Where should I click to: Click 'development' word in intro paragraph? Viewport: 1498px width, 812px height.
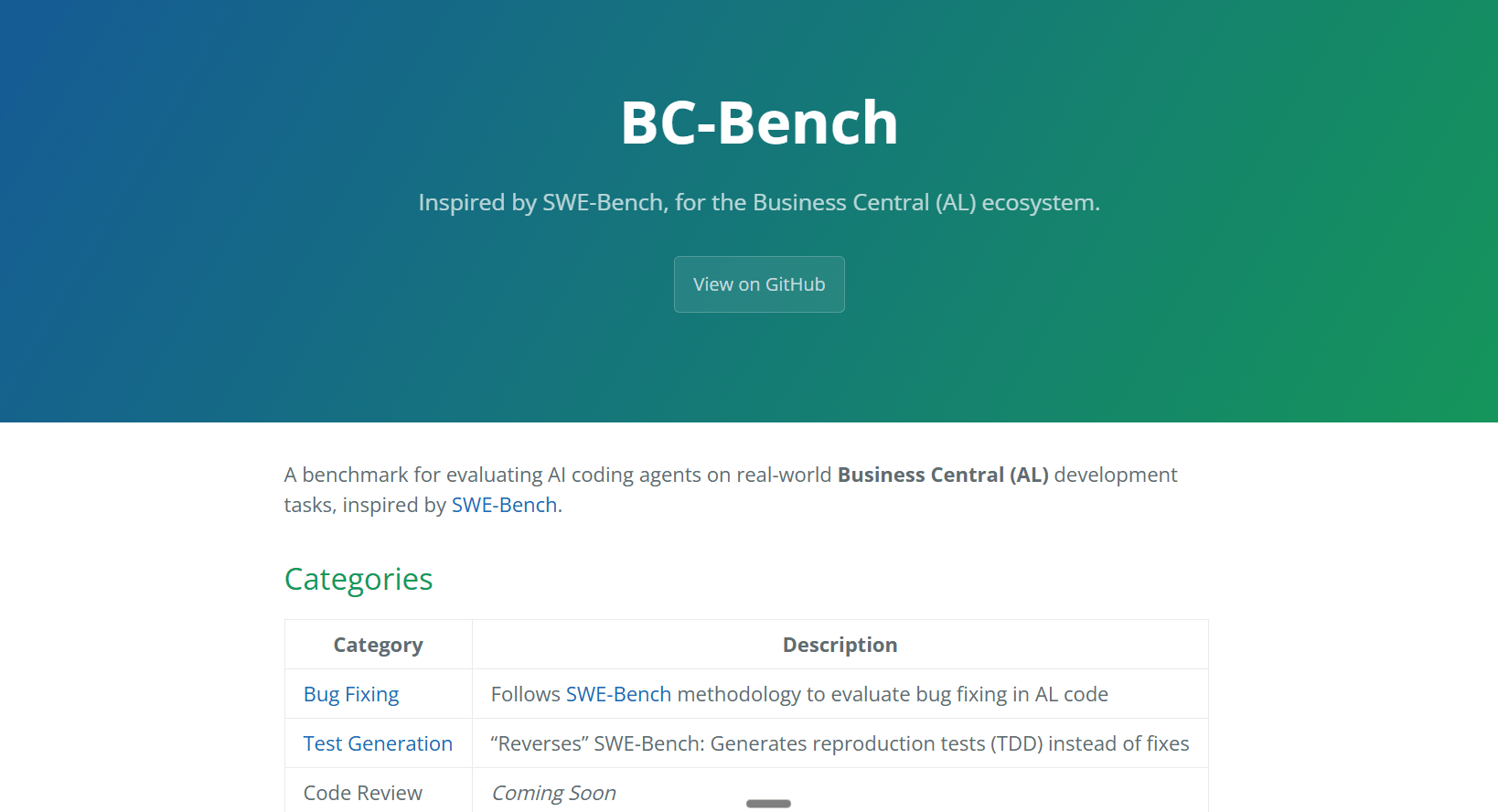(x=1115, y=475)
